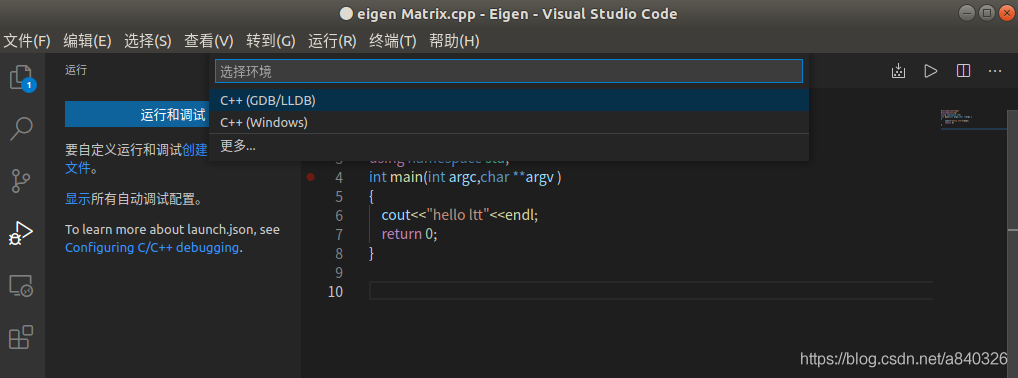The height and width of the screenshot is (378, 1018).
Task: Click the 'int main' code line
Action: pyautogui.click(x=465, y=177)
